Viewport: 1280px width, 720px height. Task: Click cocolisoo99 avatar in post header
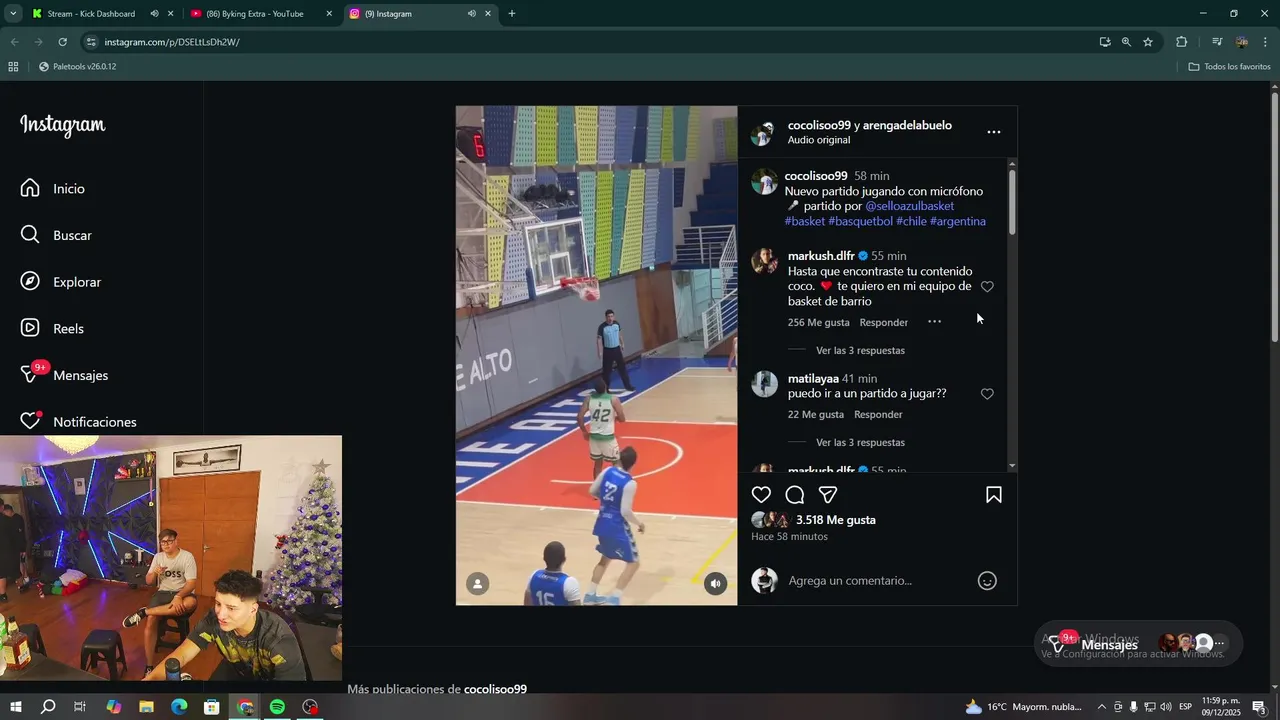coord(764,133)
